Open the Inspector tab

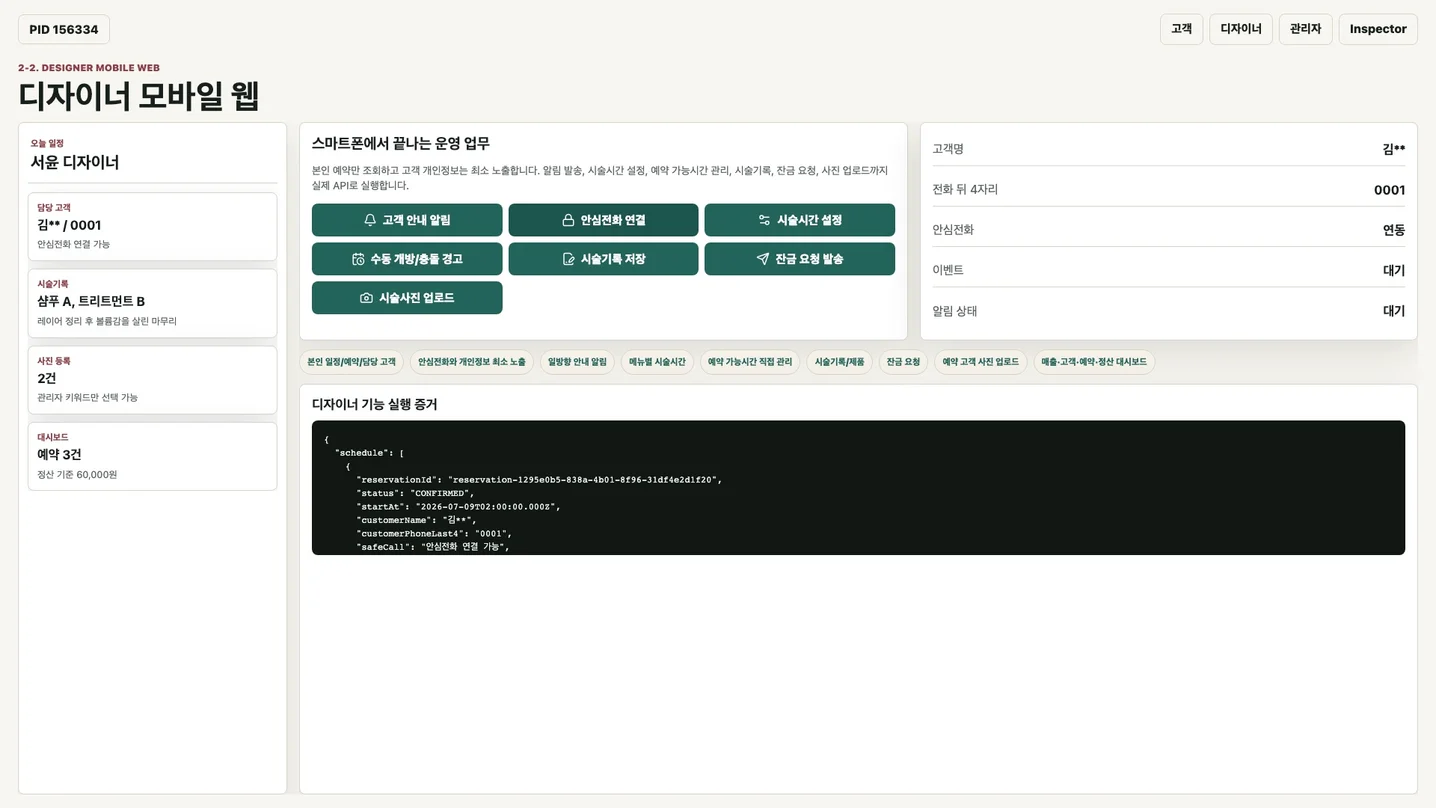[x=1378, y=29]
